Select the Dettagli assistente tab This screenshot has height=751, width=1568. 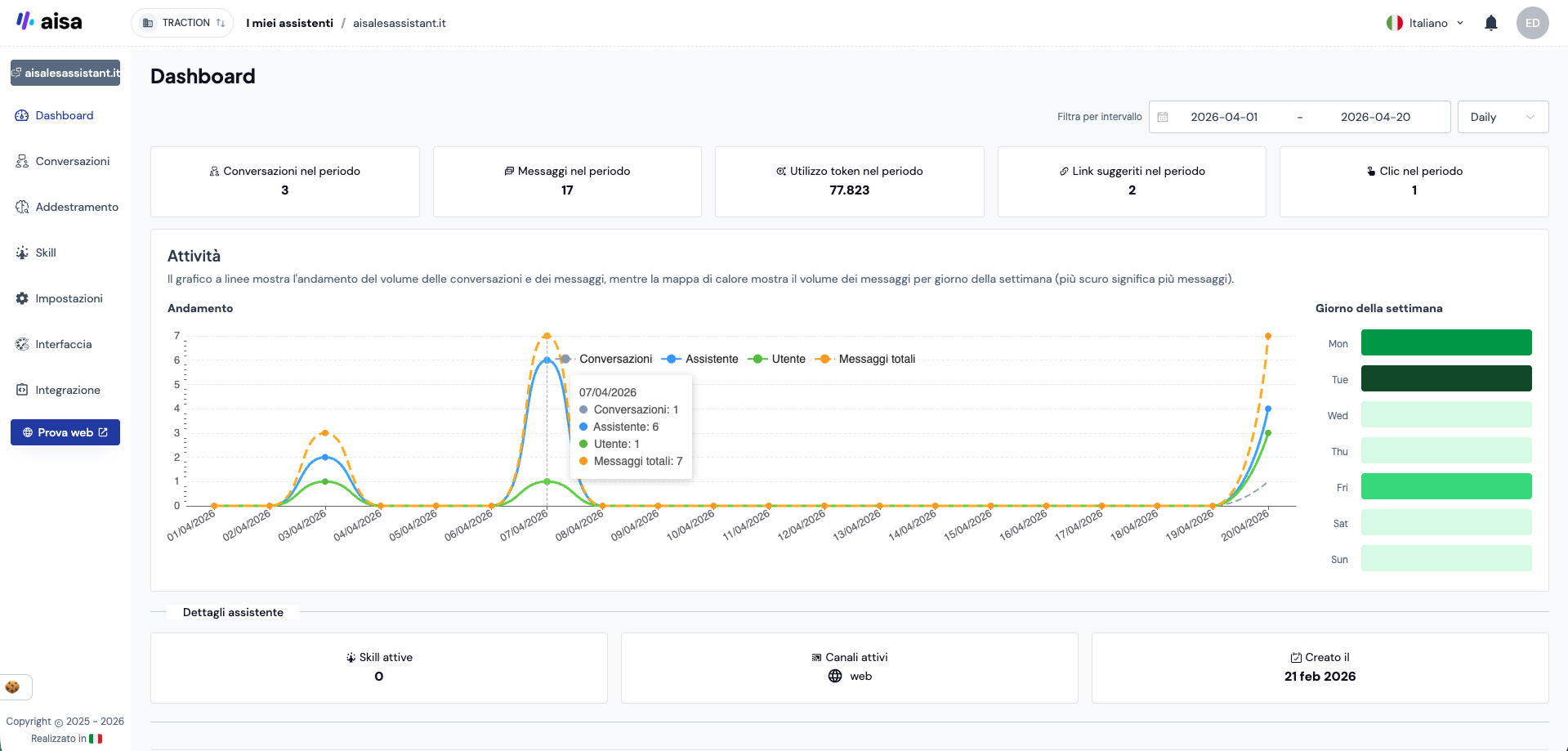click(x=232, y=611)
